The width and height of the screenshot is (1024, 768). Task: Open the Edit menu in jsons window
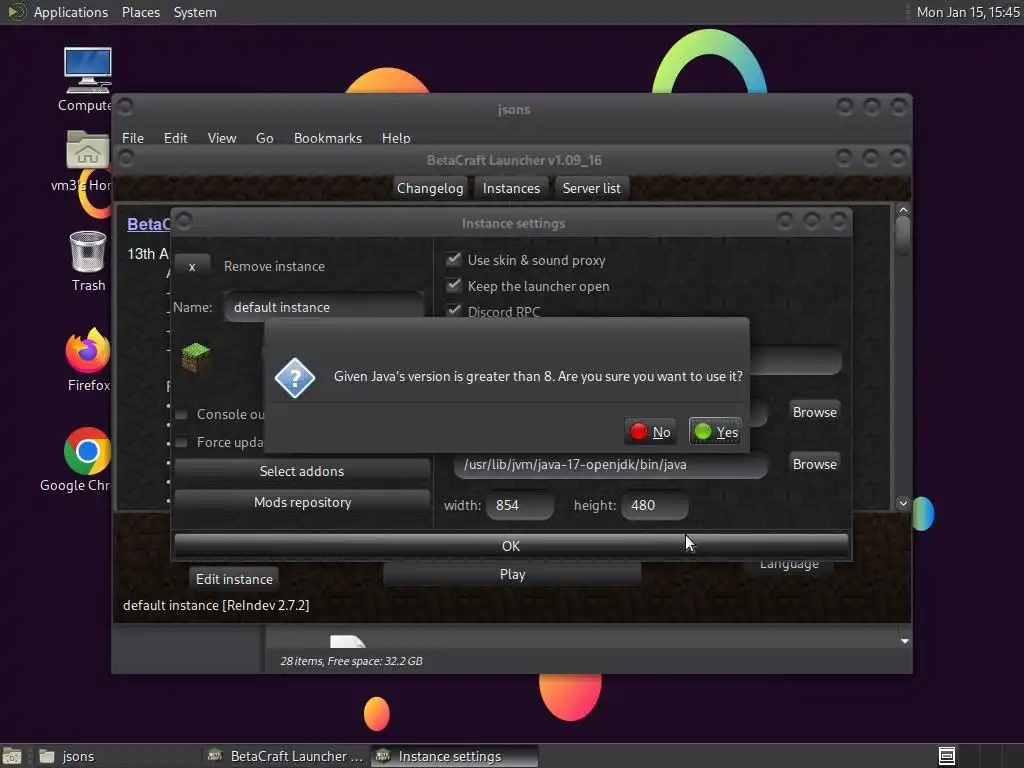click(176, 138)
